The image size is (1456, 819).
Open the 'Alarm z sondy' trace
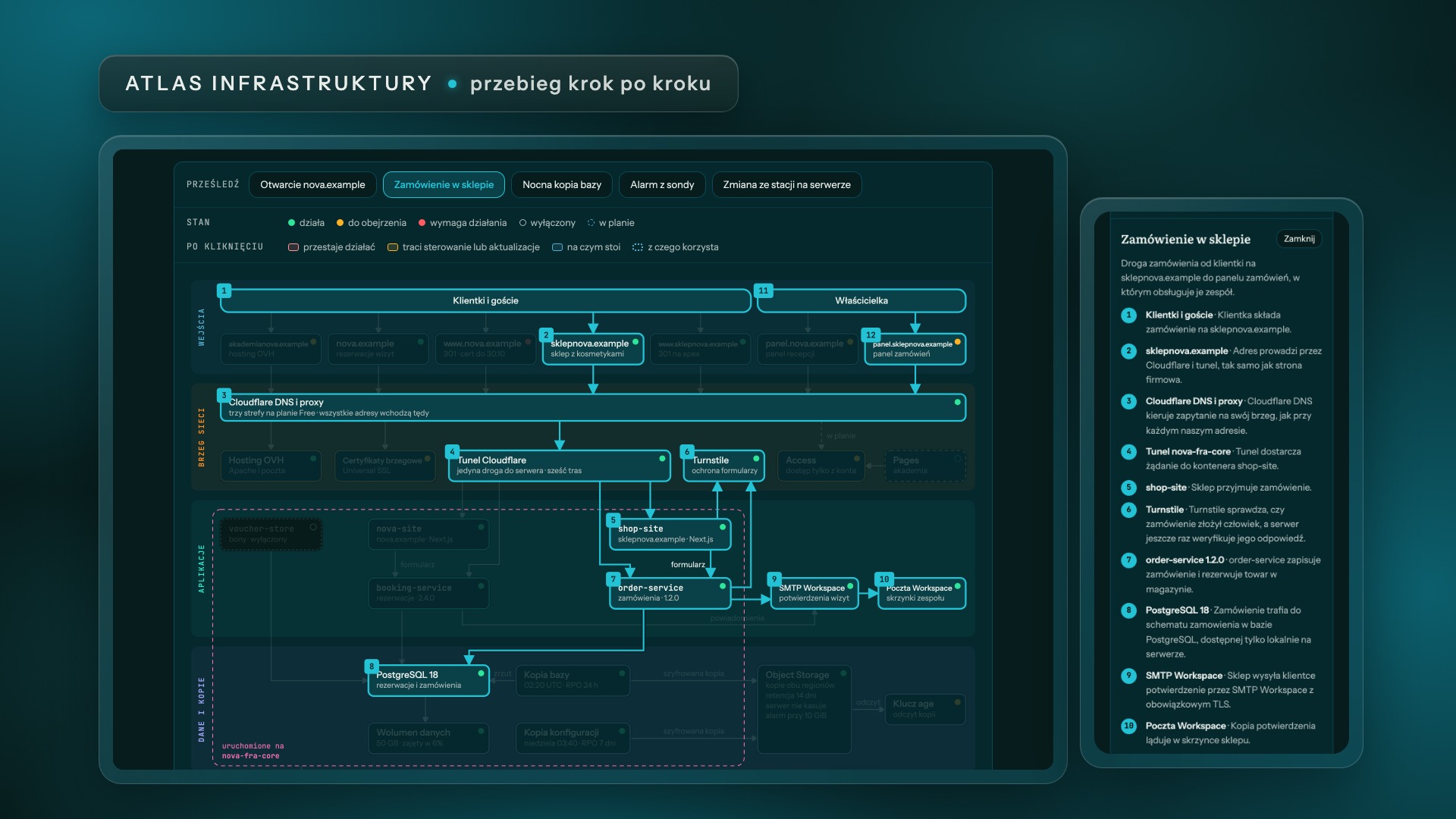click(x=662, y=185)
